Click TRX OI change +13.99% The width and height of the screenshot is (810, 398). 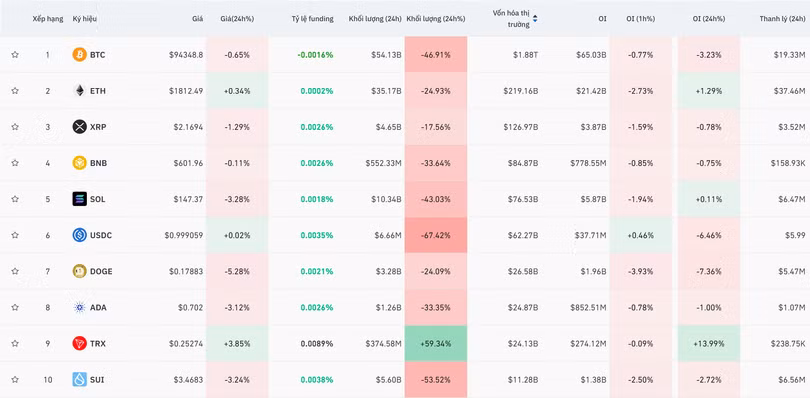pos(709,343)
